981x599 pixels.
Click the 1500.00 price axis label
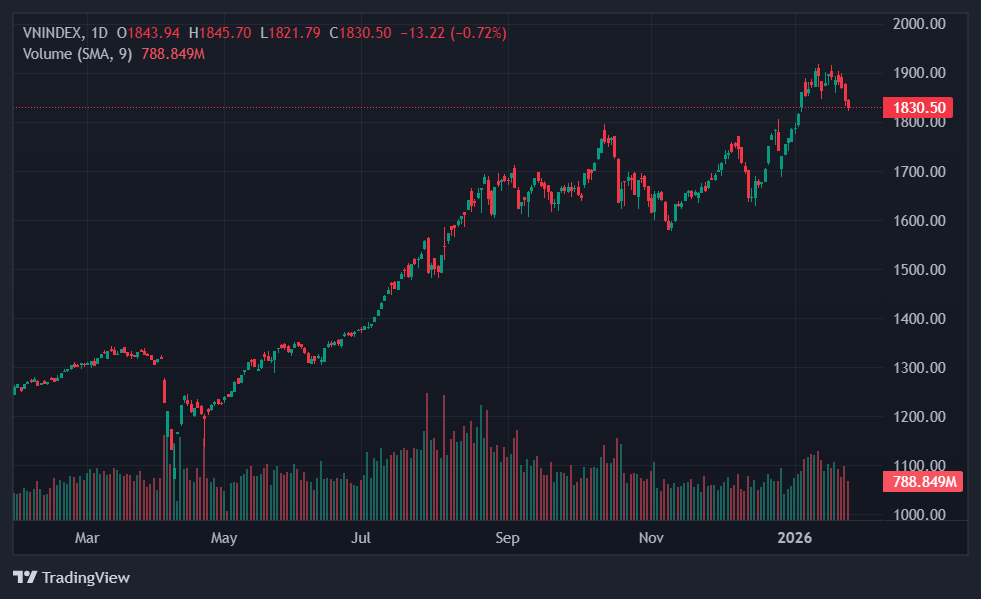pyautogui.click(x=918, y=270)
